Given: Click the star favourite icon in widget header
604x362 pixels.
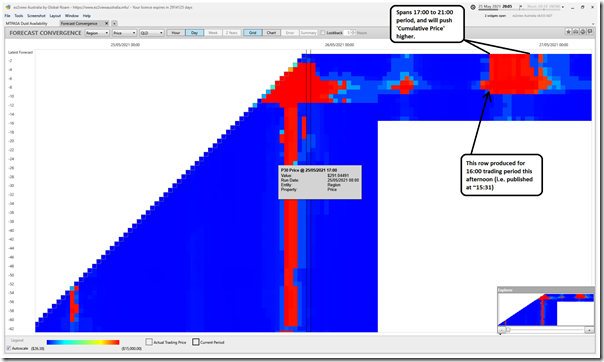Looking at the screenshot, I should [568, 32].
